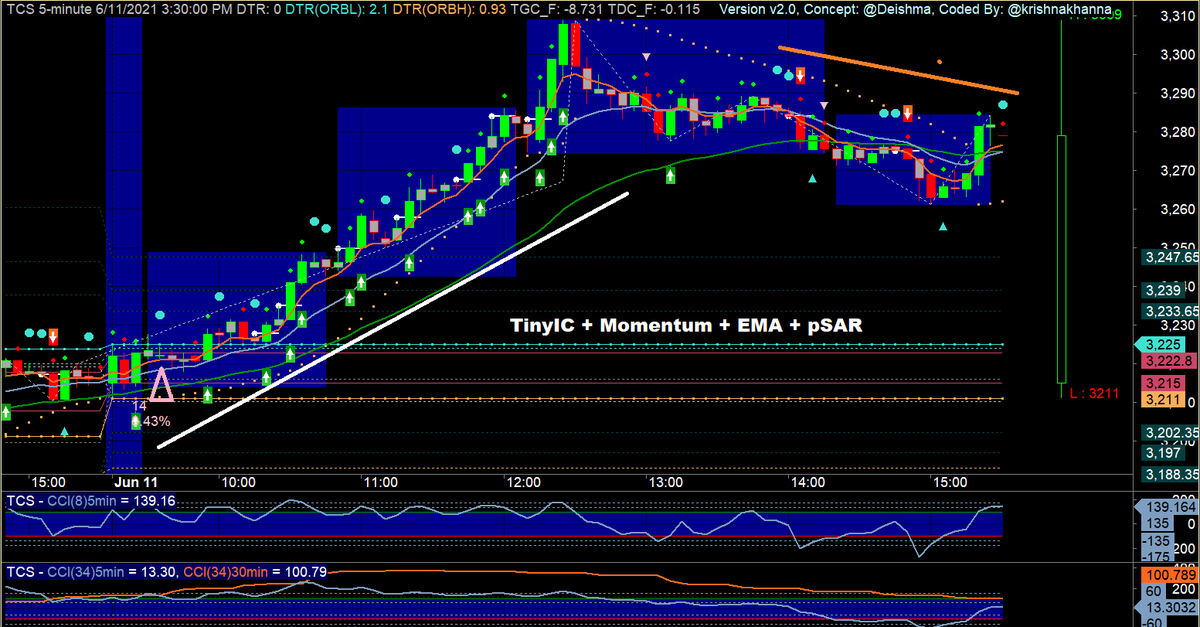Click the 3,215 price level tag
Screen dimensions: 1200x627
click(x=1163, y=384)
